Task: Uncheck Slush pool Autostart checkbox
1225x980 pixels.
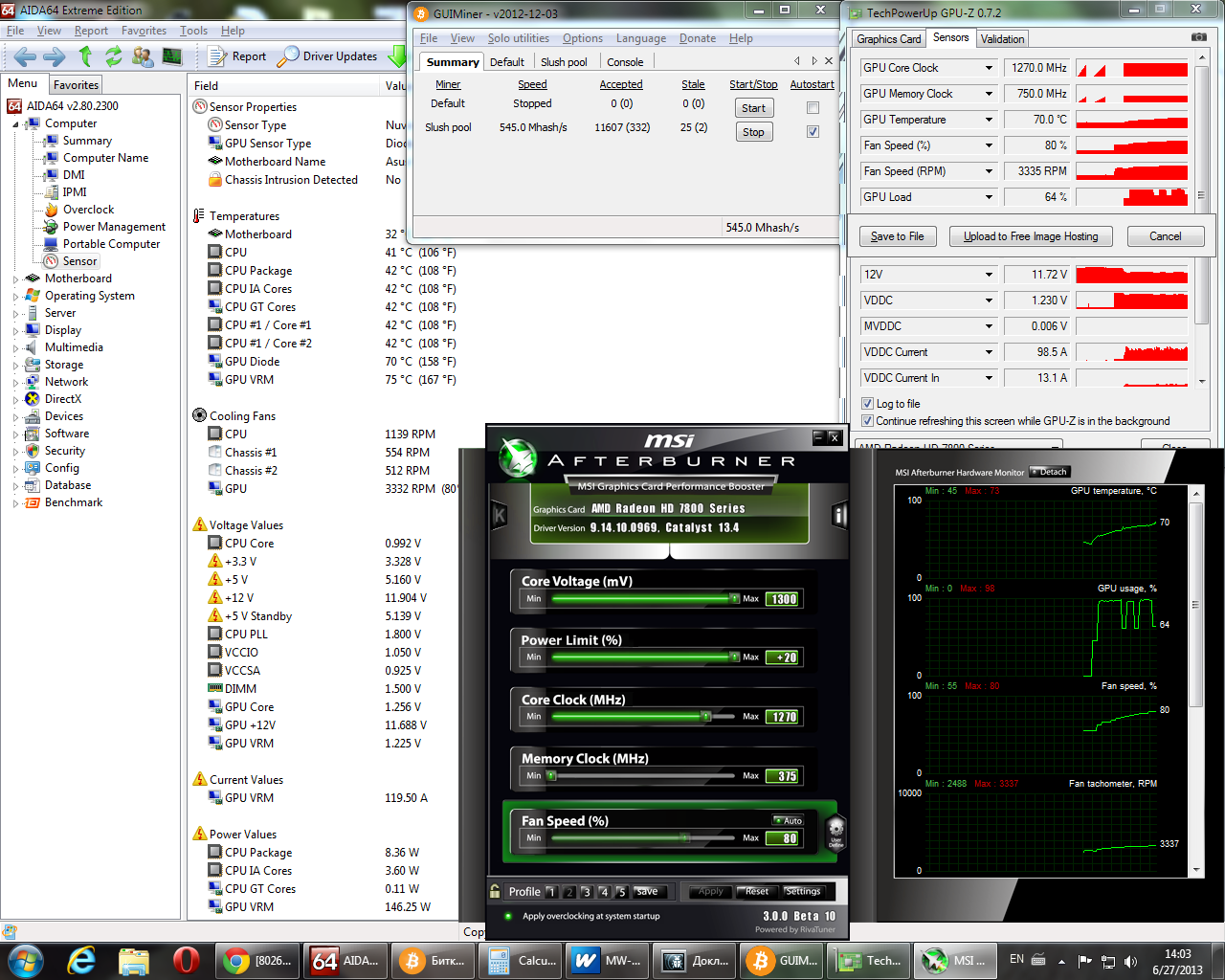Action: 813,132
